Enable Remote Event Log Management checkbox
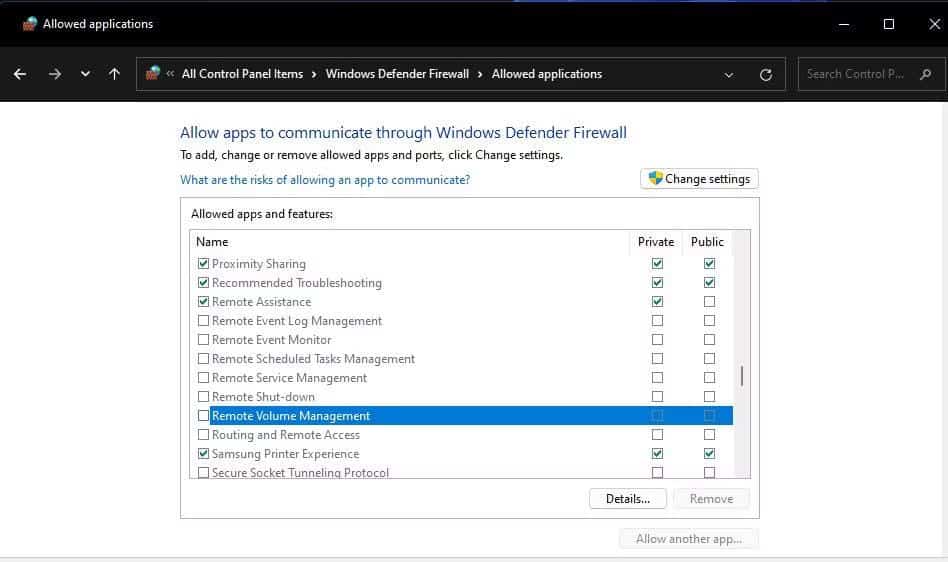The image size is (948, 562). coord(203,320)
